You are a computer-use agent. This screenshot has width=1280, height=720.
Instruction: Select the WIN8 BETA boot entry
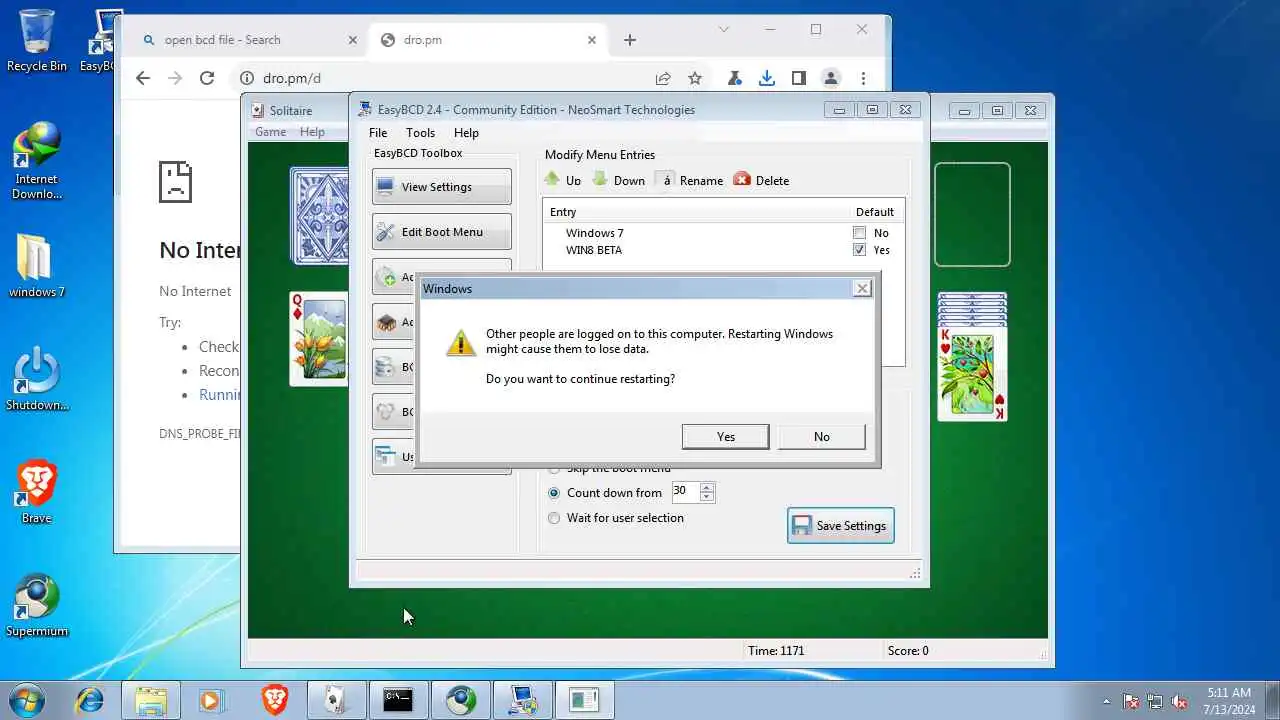[x=594, y=250]
